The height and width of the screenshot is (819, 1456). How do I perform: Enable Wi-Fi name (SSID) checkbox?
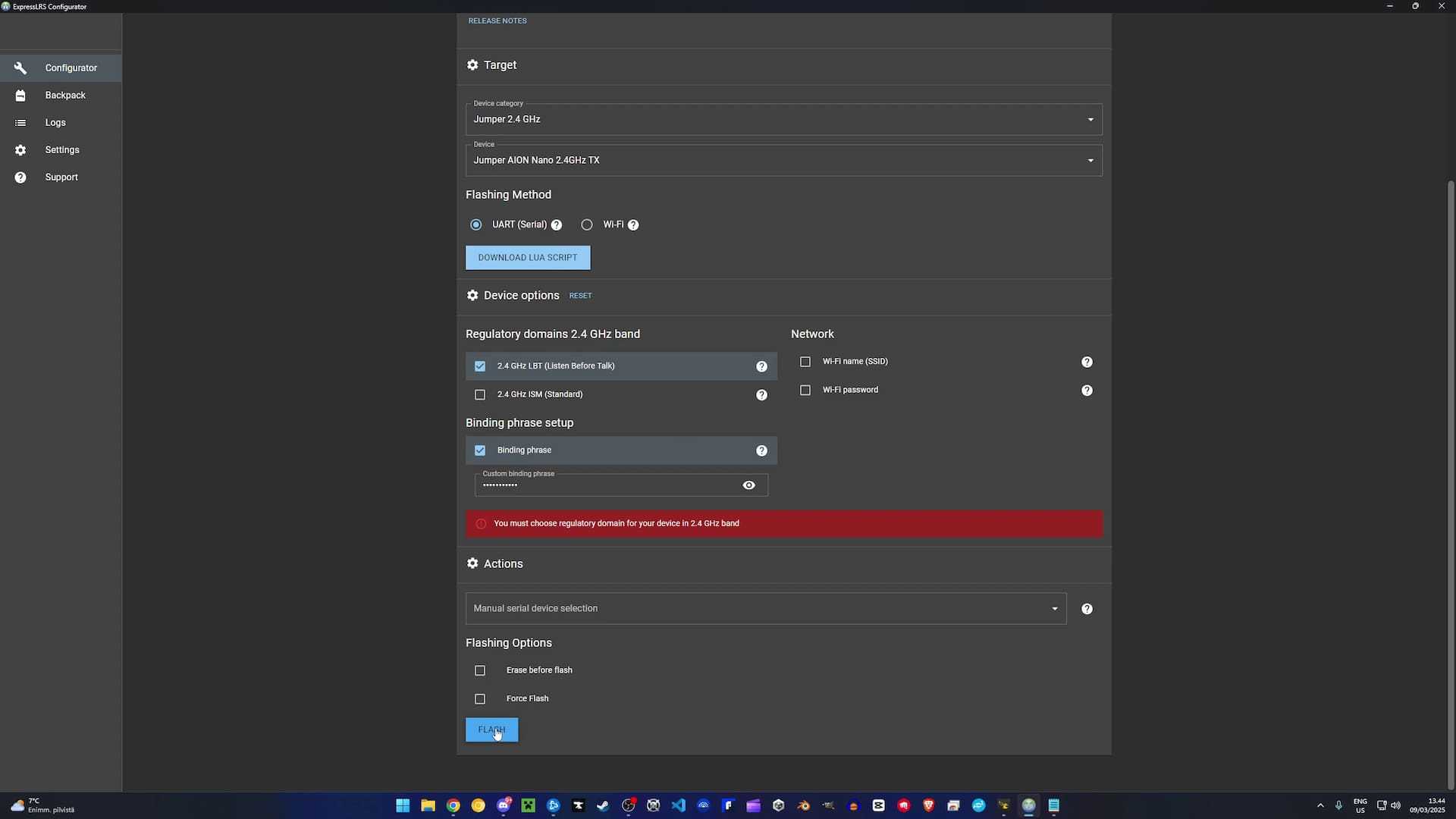coord(805,362)
